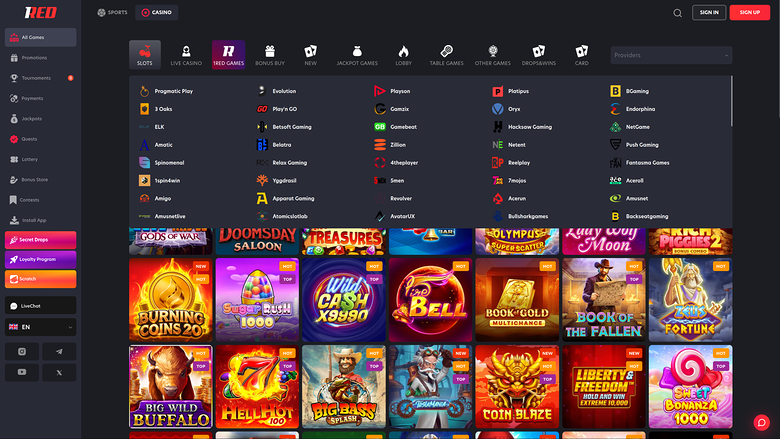780x439 pixels.
Task: Open the YouTube social icon
Action: [22, 372]
